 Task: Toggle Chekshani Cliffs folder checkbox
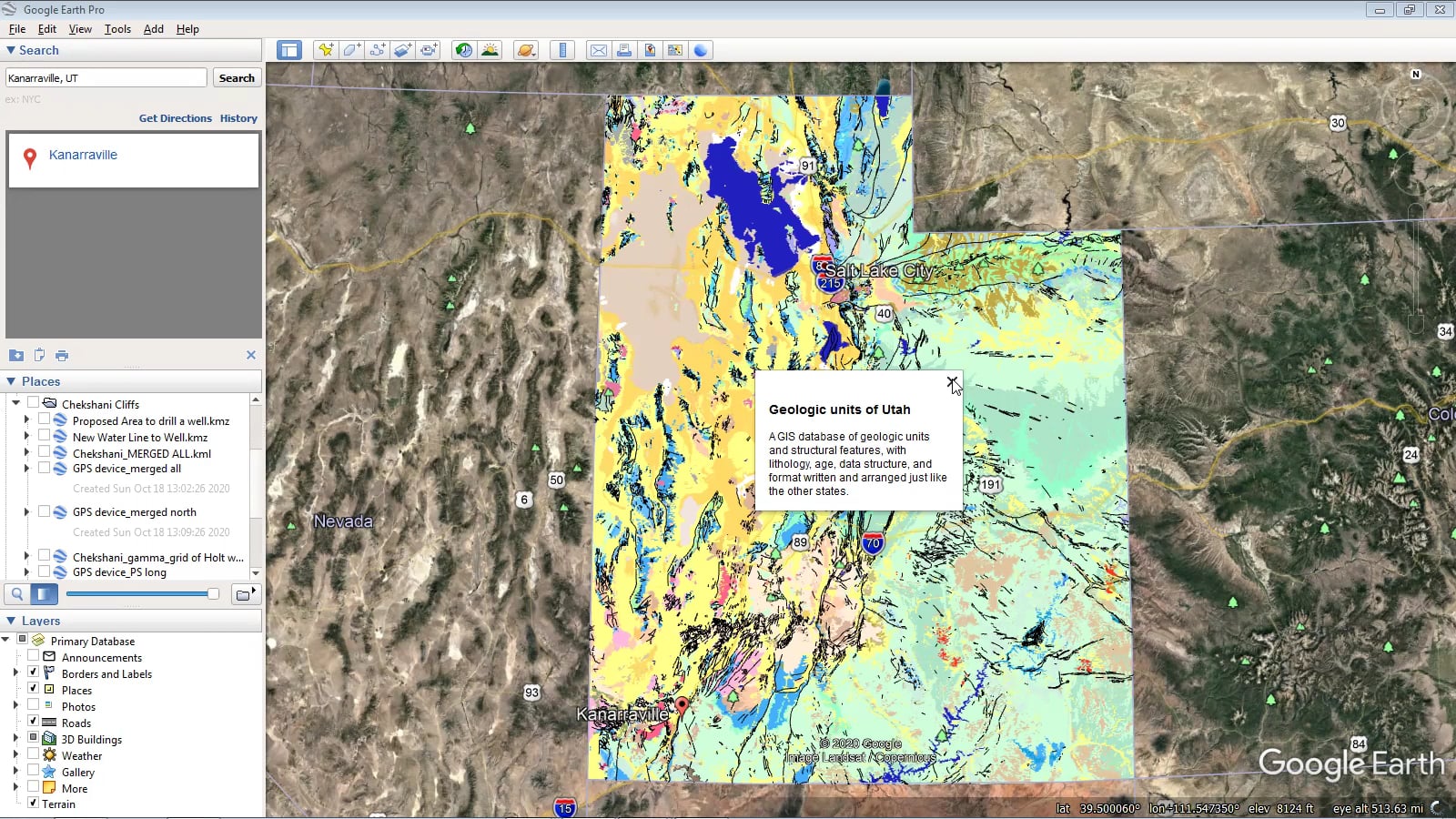pyautogui.click(x=33, y=402)
